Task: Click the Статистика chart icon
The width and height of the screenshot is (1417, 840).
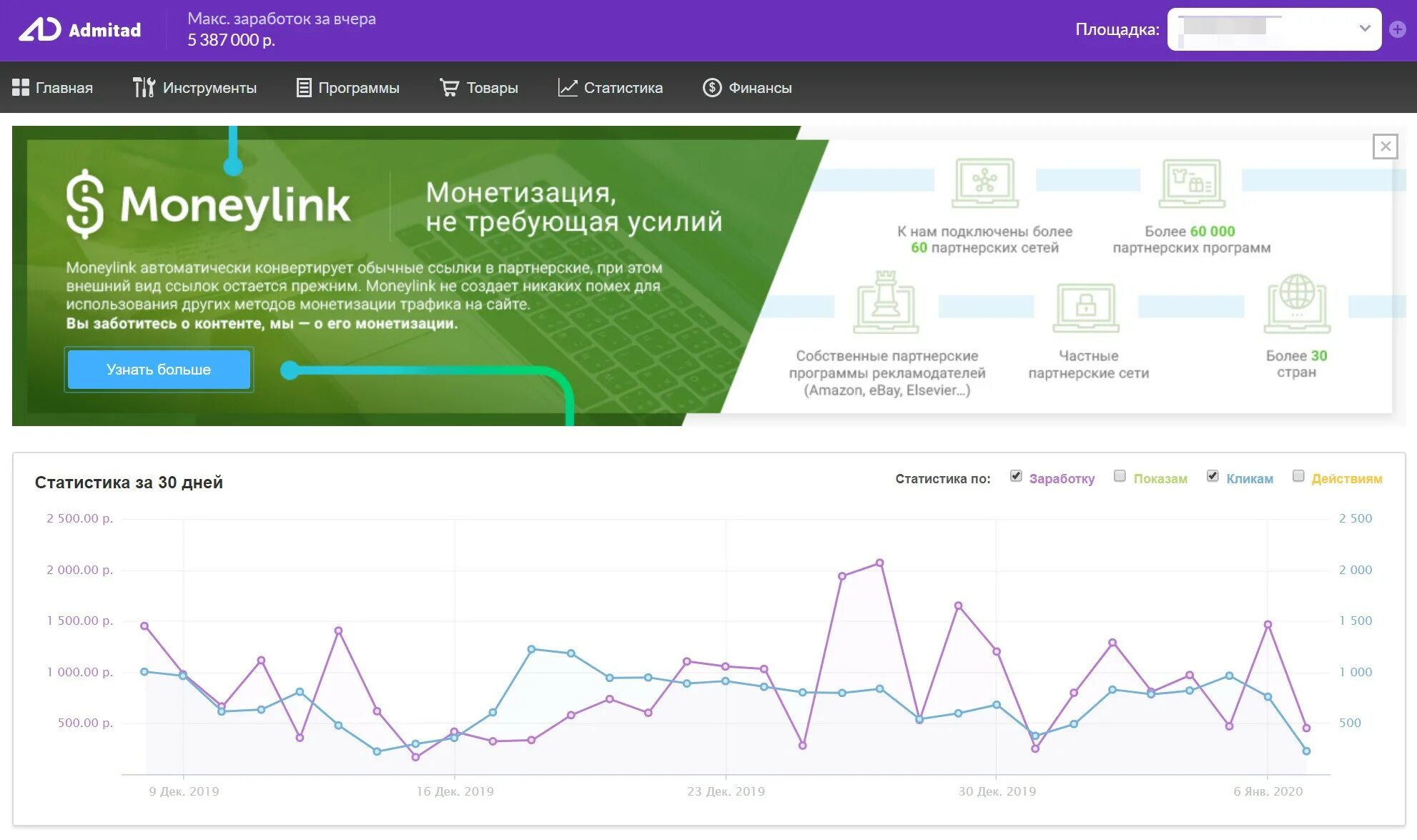Action: [x=568, y=87]
